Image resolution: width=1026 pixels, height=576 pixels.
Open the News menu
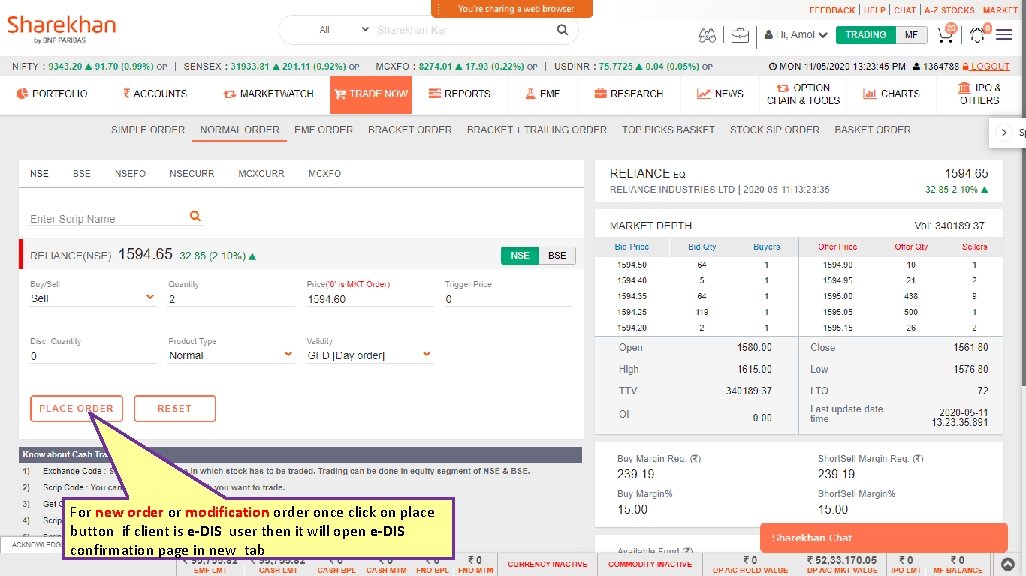pyautogui.click(x=720, y=94)
